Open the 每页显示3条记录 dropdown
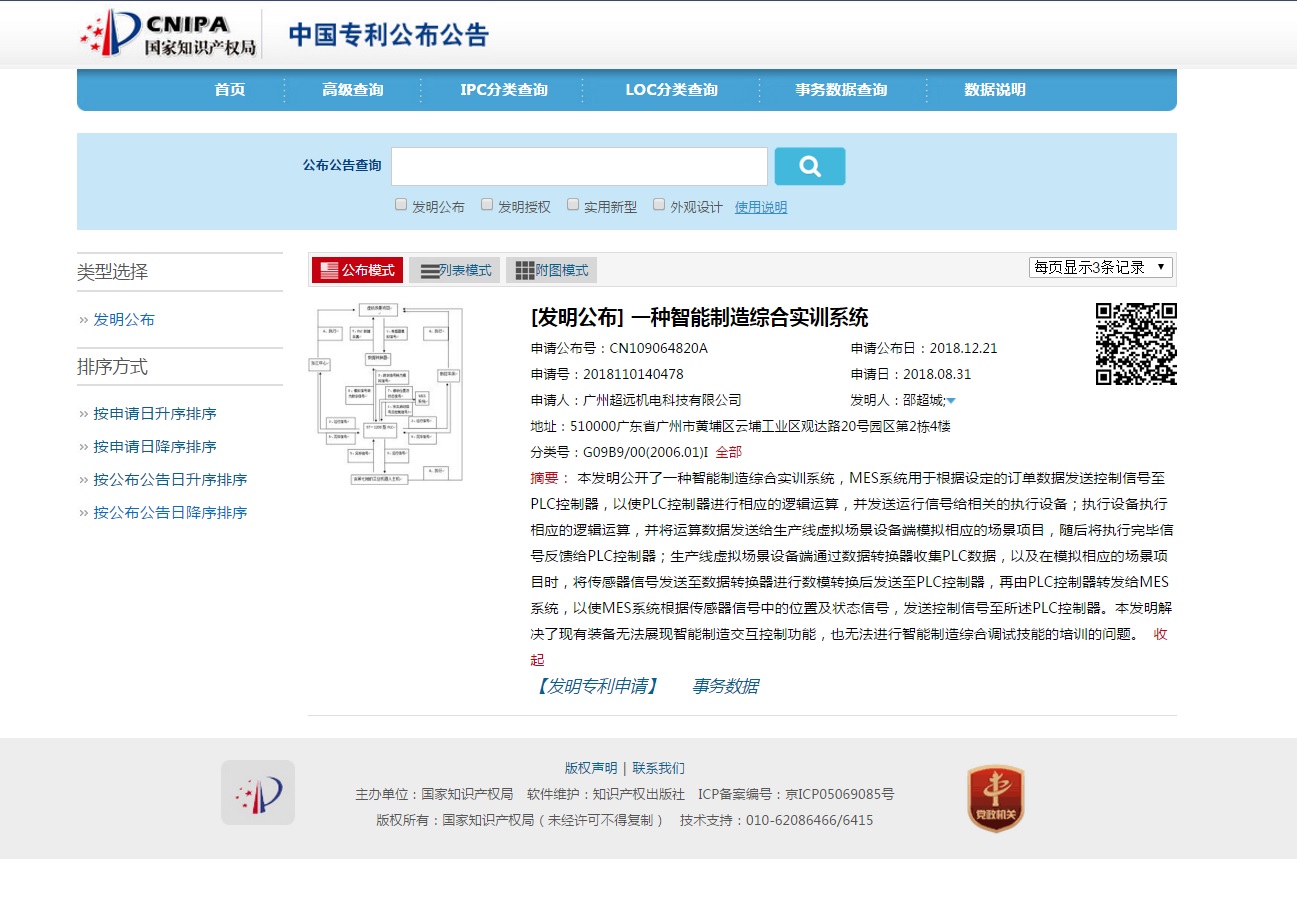Viewport: 1297px width, 901px height. point(1100,267)
